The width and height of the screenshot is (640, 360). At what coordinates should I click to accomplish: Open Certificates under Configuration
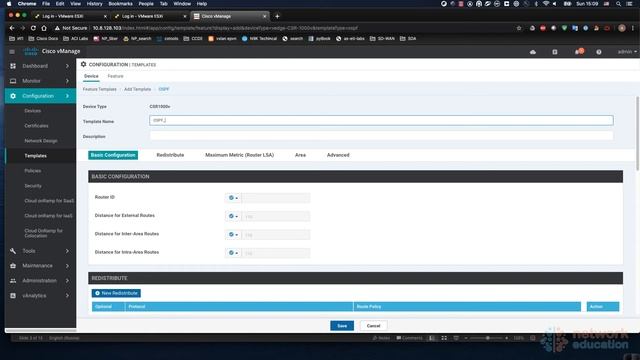point(36,126)
